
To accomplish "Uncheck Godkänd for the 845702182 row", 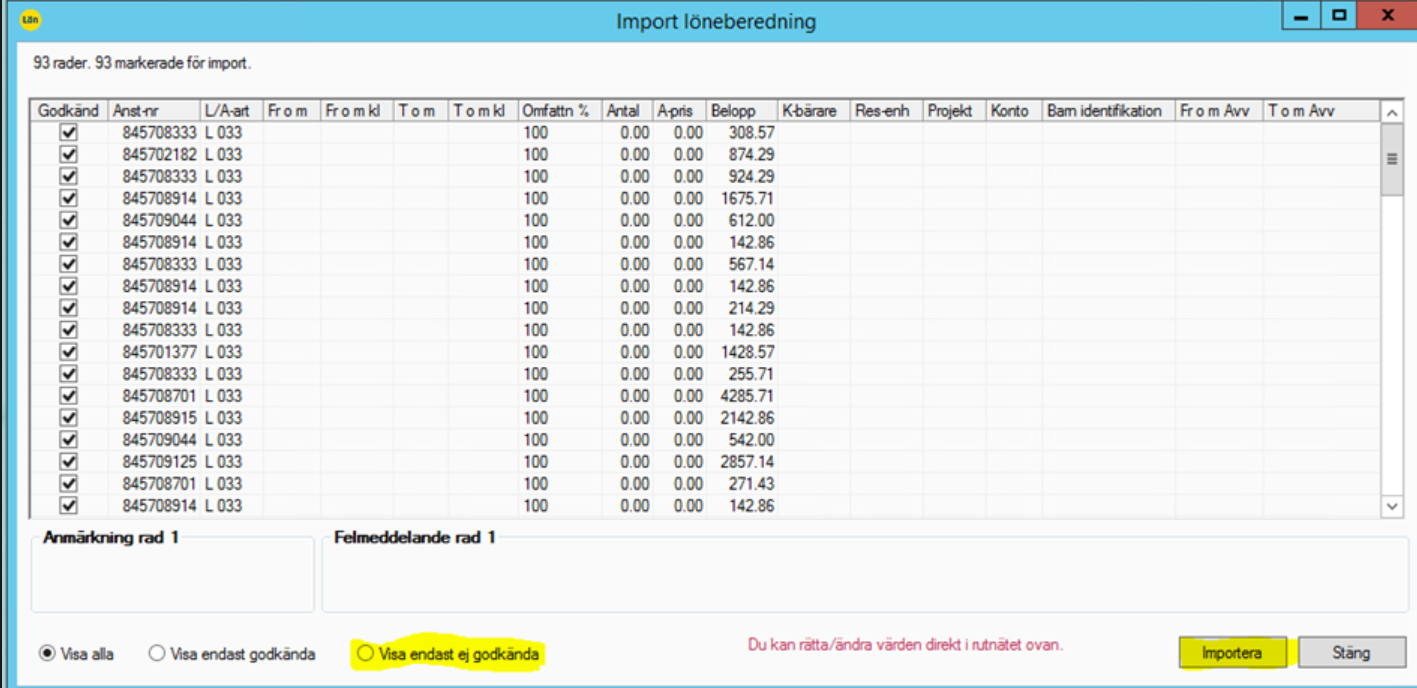I will [69, 154].
